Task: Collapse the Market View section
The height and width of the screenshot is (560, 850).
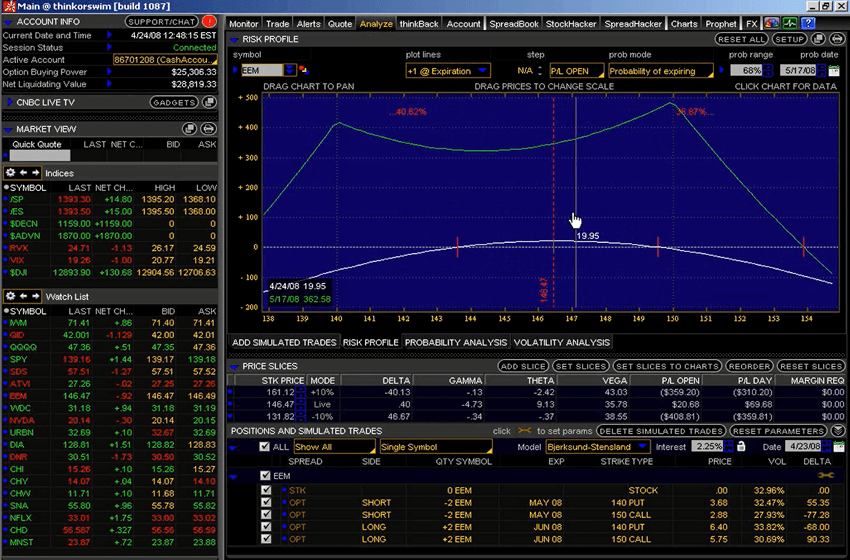Action: pos(8,130)
